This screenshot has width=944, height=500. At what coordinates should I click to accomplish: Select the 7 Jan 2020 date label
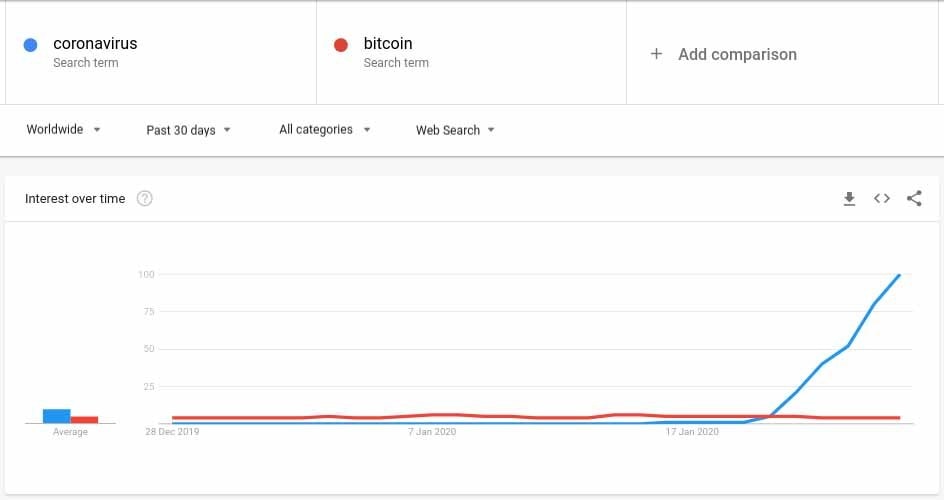click(432, 432)
